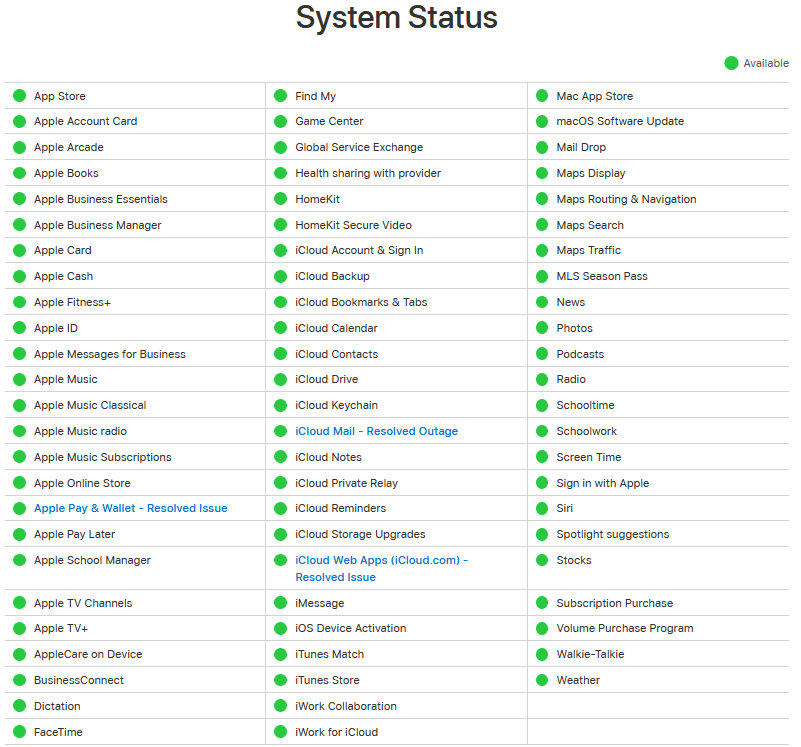Click the green Available legend dot
The width and height of the screenshot is (801, 747).
pyautogui.click(x=731, y=63)
